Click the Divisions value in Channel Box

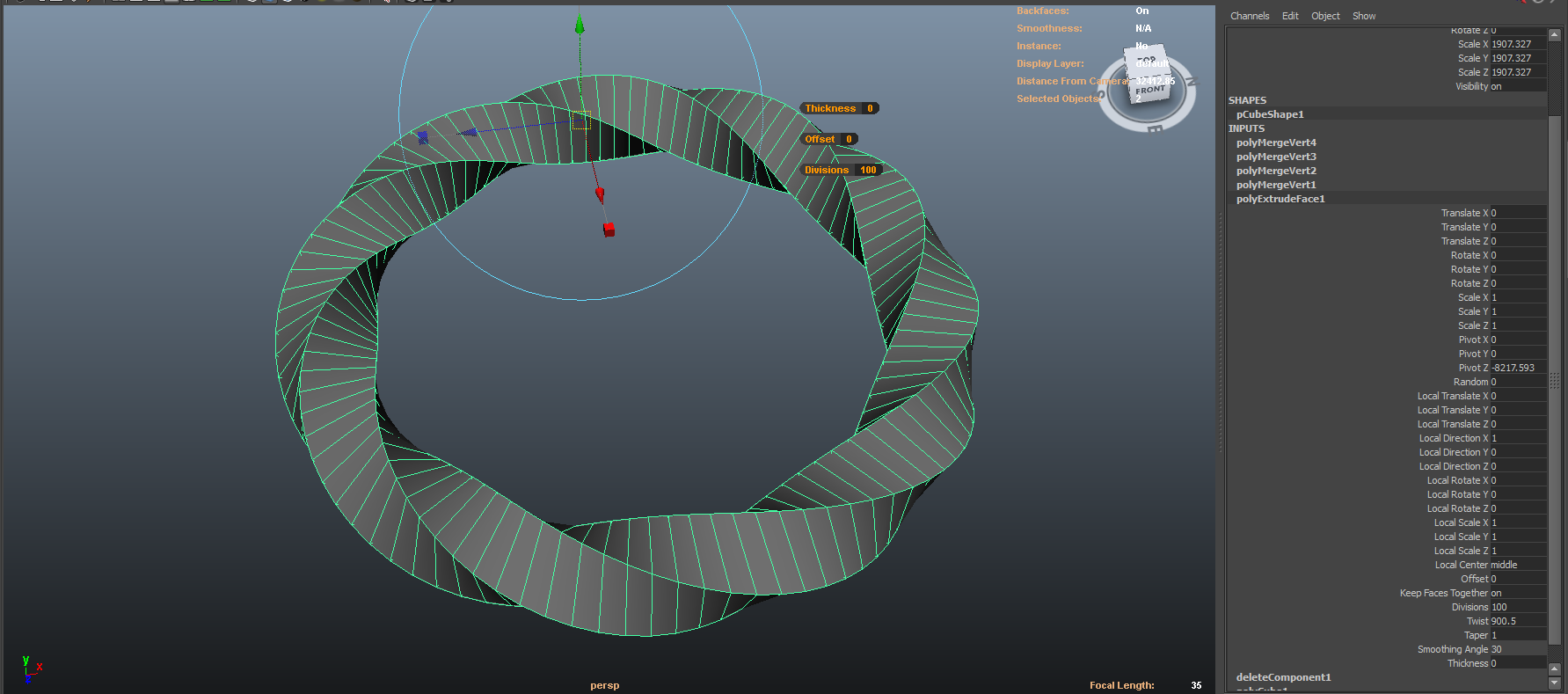coord(1518,607)
